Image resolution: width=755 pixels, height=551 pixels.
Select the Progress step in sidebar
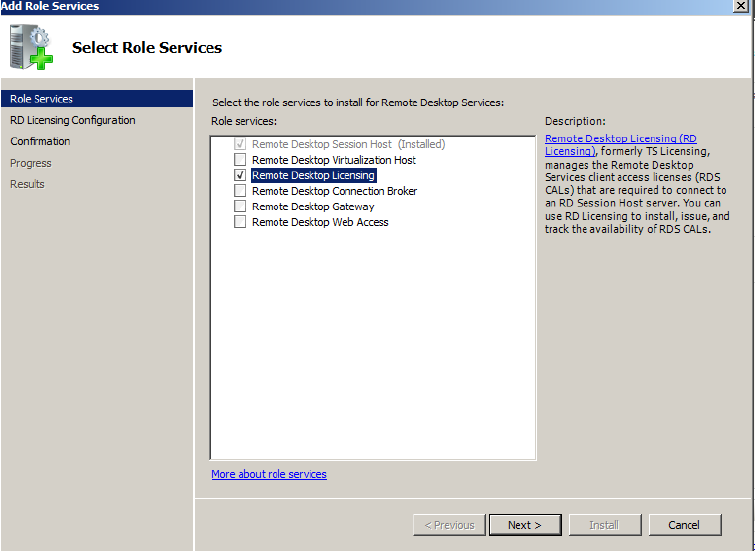pos(31,163)
